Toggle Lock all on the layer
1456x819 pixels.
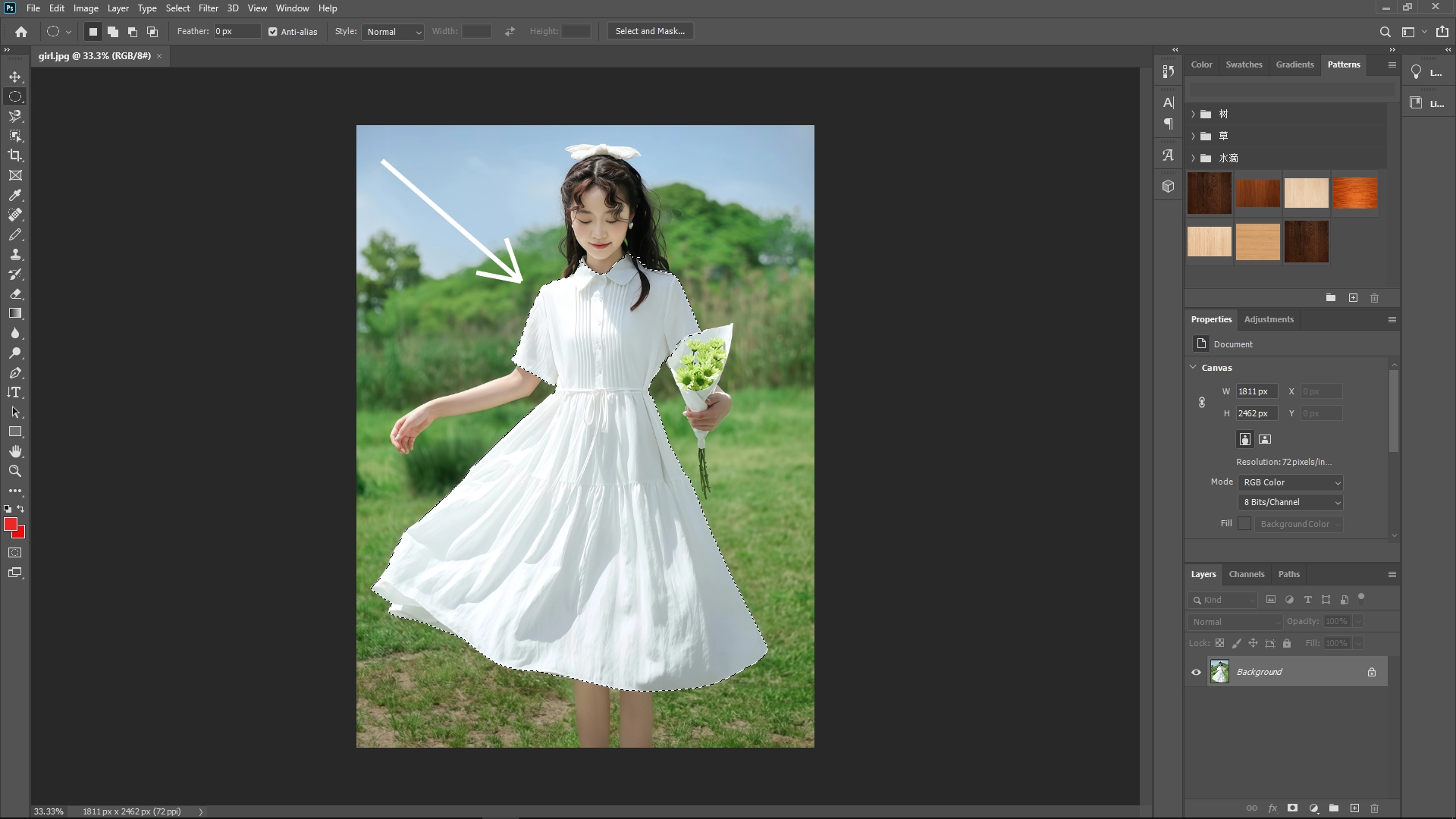(1287, 643)
